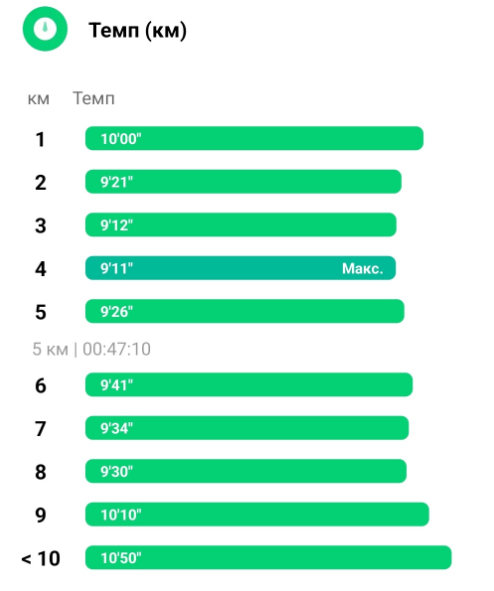Click the row number 4 label
Screen dimensions: 494x591
click(40, 269)
